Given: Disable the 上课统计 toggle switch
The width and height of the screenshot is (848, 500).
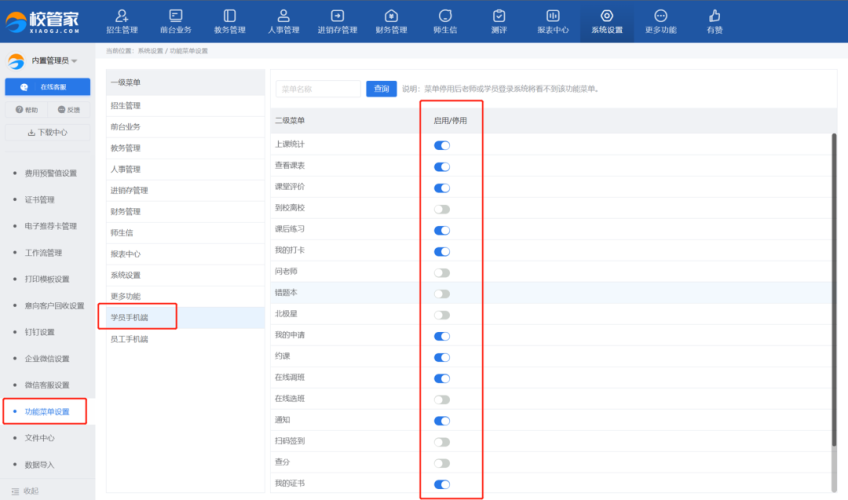Looking at the screenshot, I should [x=441, y=145].
